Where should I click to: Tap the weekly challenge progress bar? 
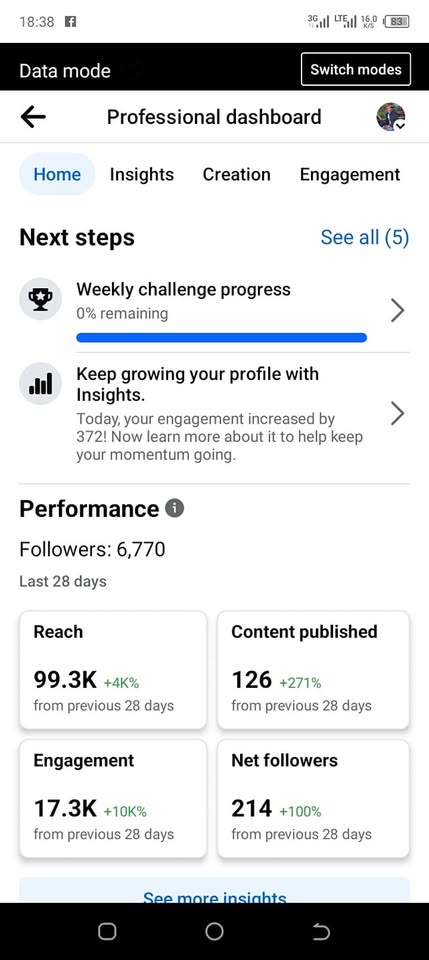click(222, 337)
